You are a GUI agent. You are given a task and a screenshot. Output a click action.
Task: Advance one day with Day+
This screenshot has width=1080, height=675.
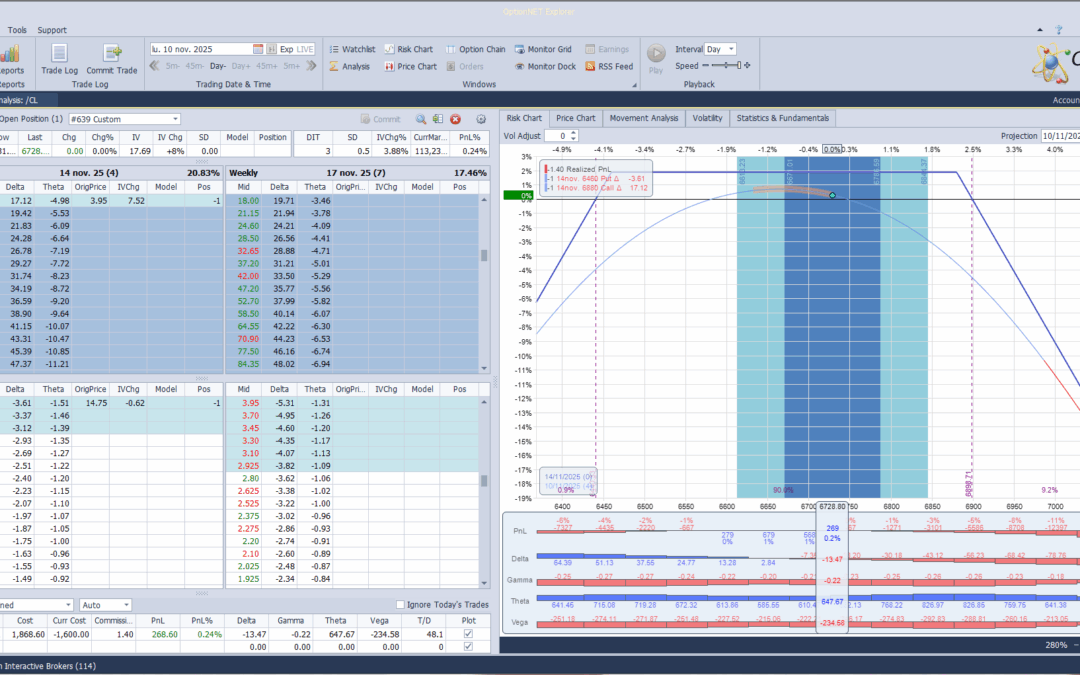(x=241, y=66)
